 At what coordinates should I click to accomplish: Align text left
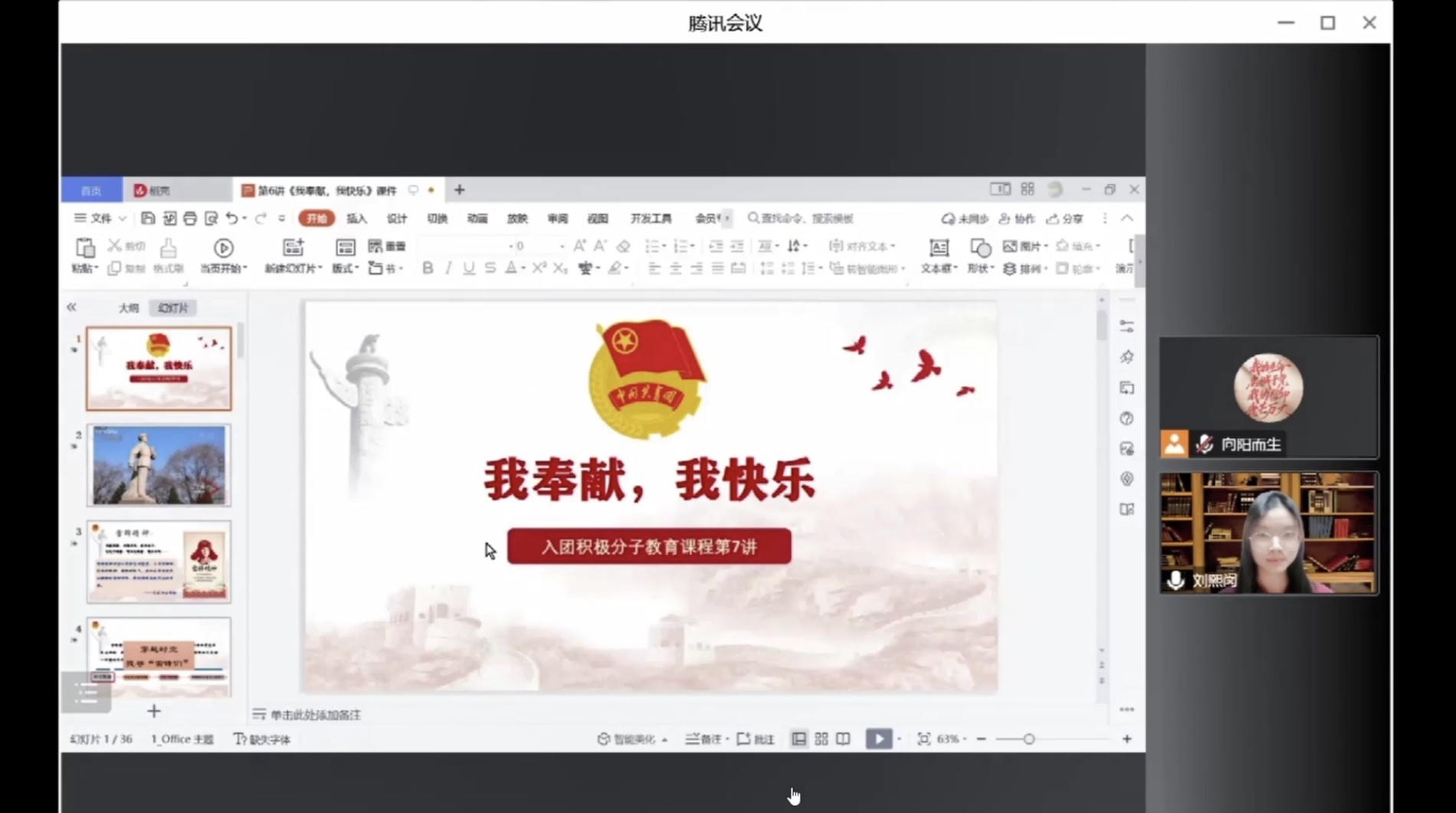coord(654,267)
